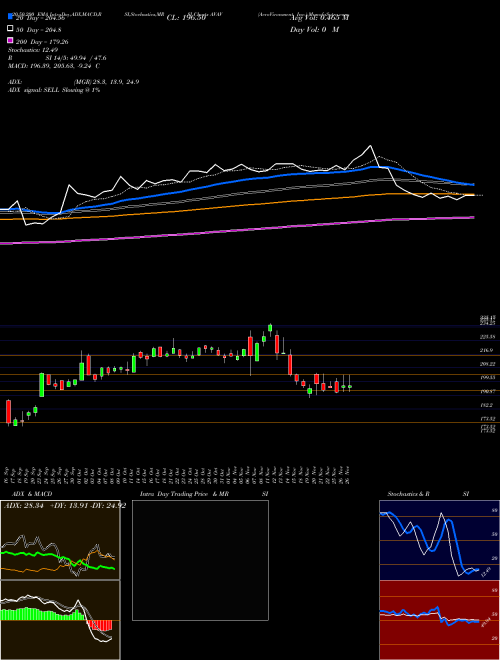
Task: Click the 192.2 price axis label
Action: 489,405
